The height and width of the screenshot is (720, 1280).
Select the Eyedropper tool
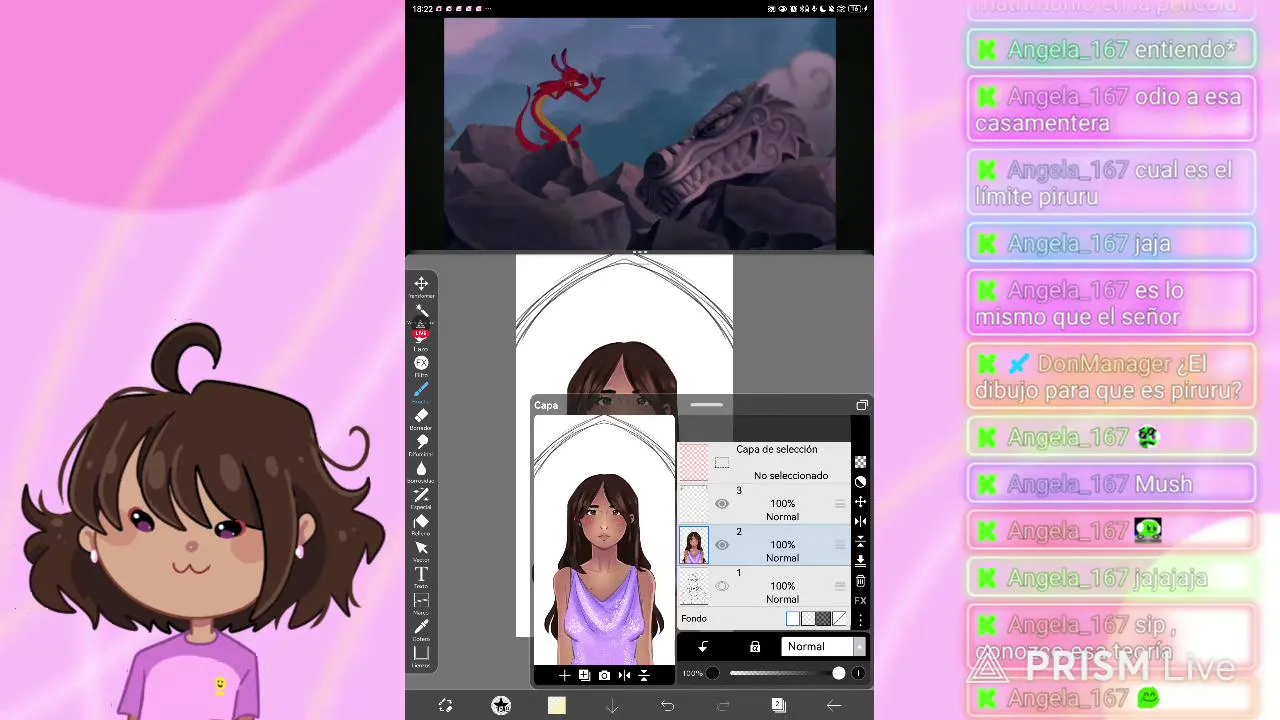coord(421,628)
